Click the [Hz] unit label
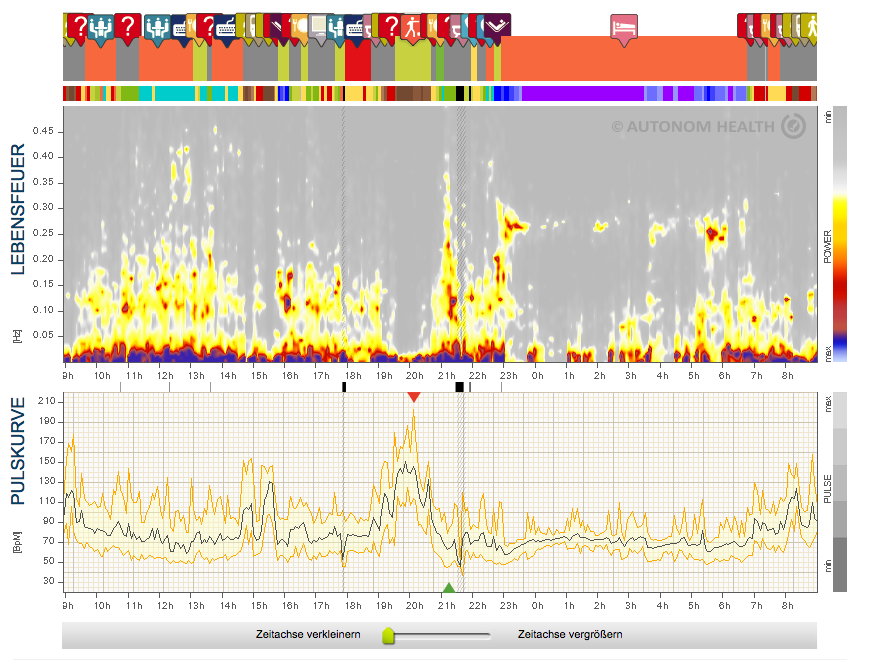This screenshot has width=875, height=663. coord(17,336)
